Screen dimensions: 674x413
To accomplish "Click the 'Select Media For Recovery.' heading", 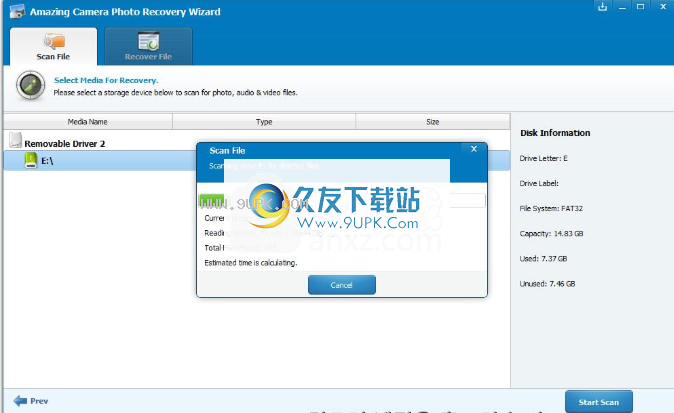I will (106, 80).
